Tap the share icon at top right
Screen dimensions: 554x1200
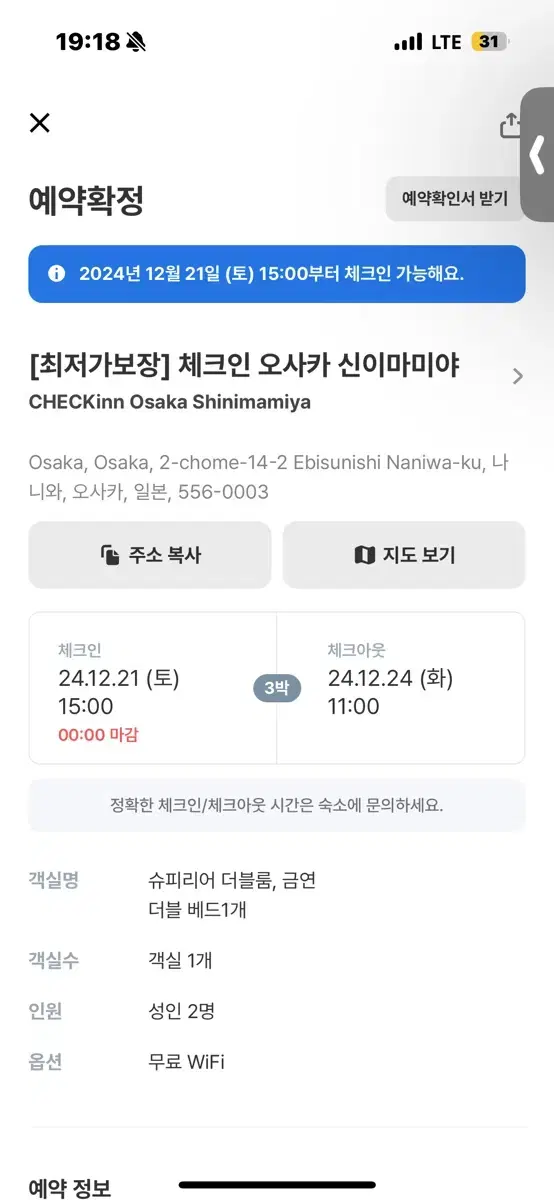tap(510, 124)
